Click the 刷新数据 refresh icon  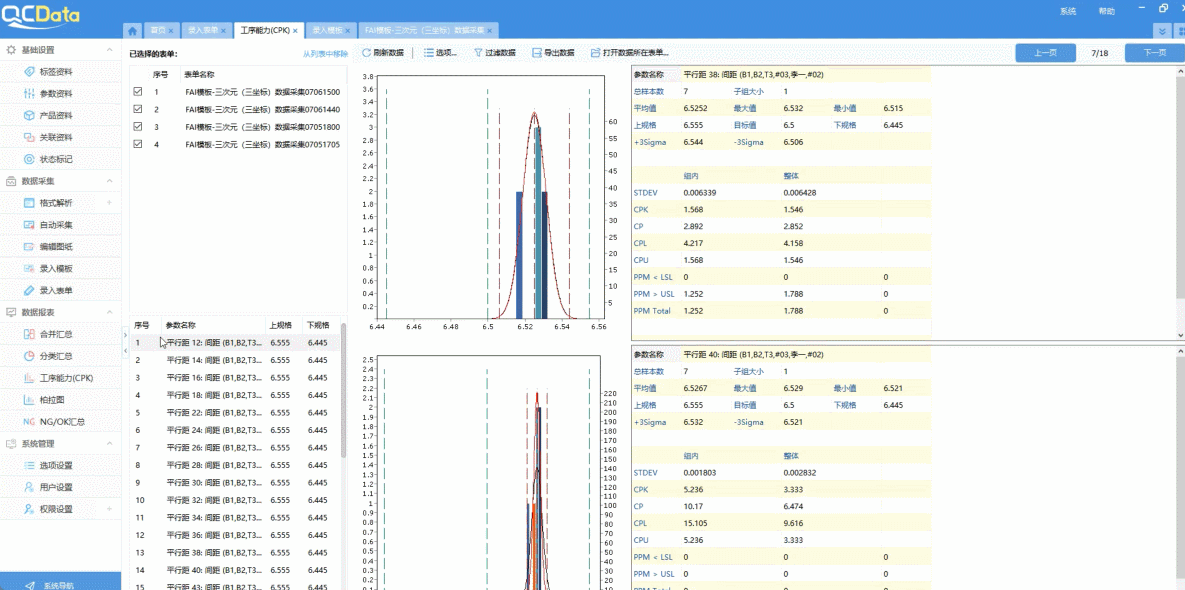click(x=367, y=53)
